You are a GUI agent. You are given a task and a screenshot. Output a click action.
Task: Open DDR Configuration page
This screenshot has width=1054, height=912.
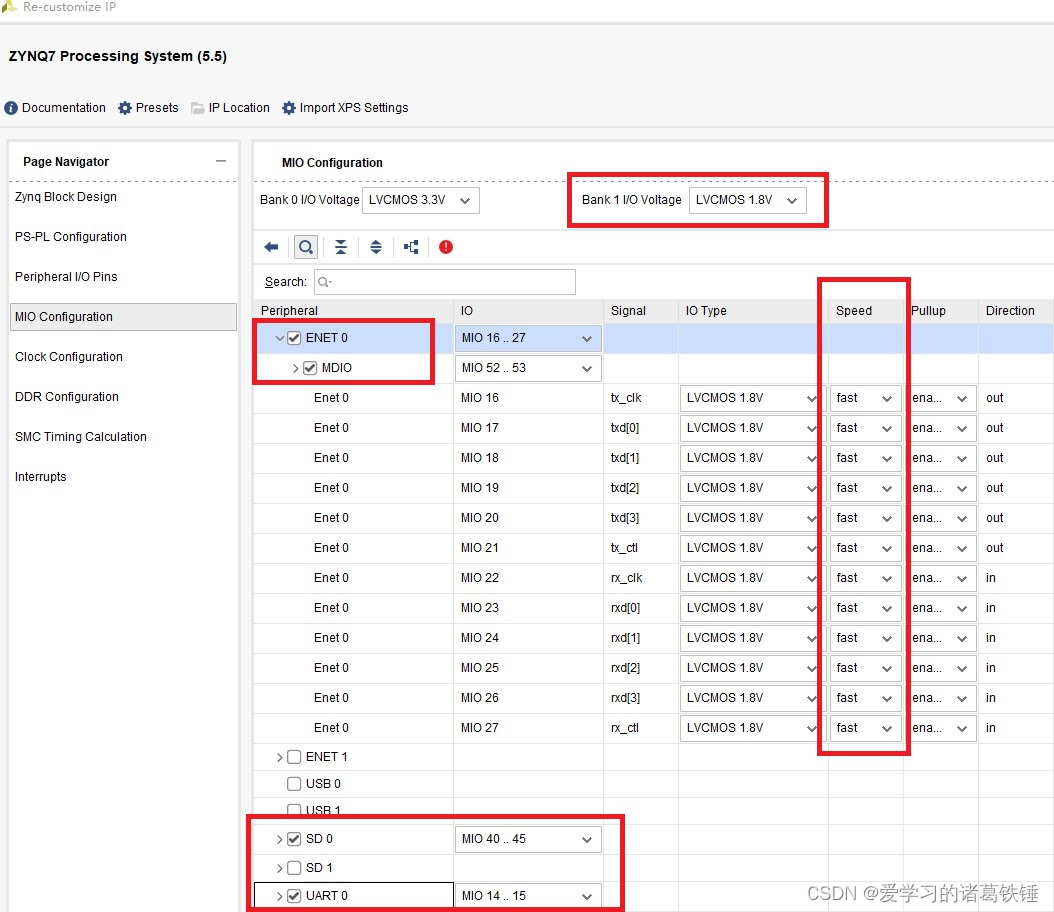pyautogui.click(x=67, y=397)
